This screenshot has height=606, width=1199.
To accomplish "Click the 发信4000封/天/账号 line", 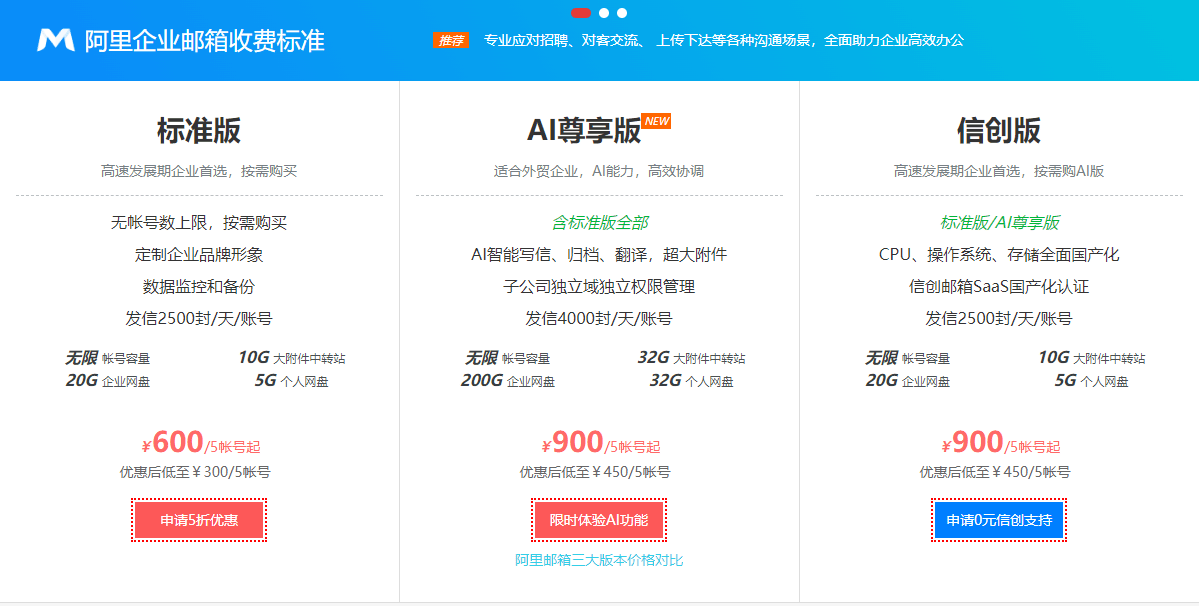I will [x=599, y=319].
